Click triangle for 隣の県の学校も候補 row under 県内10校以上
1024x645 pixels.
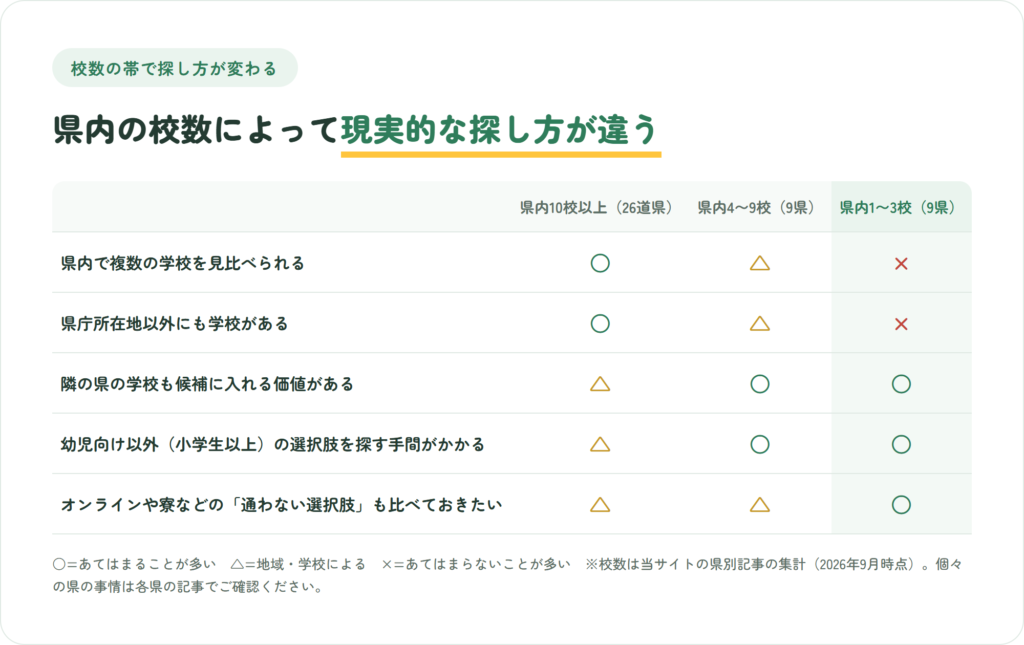pos(600,384)
